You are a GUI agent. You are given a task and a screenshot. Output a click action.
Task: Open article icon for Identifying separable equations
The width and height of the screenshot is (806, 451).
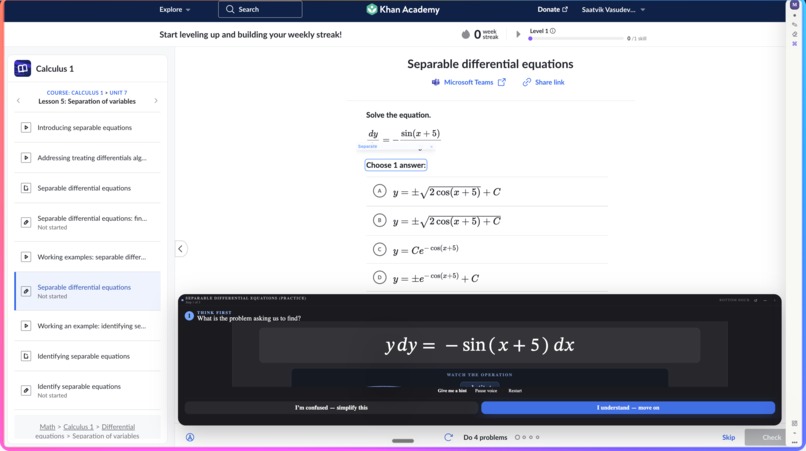coord(26,356)
